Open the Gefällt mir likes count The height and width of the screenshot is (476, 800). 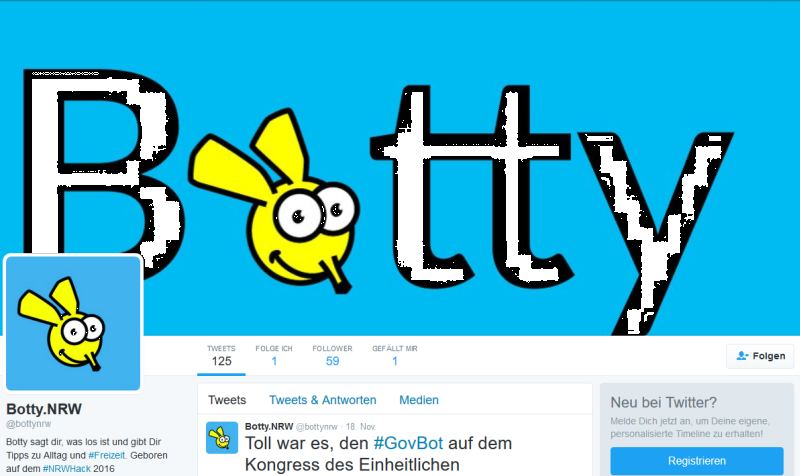pos(395,356)
